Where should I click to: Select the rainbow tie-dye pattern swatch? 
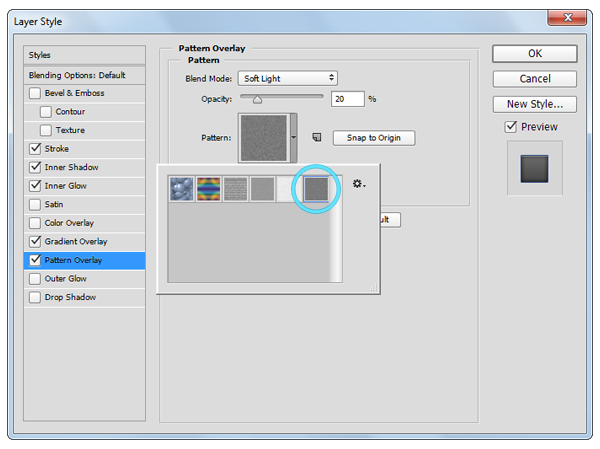[x=209, y=188]
